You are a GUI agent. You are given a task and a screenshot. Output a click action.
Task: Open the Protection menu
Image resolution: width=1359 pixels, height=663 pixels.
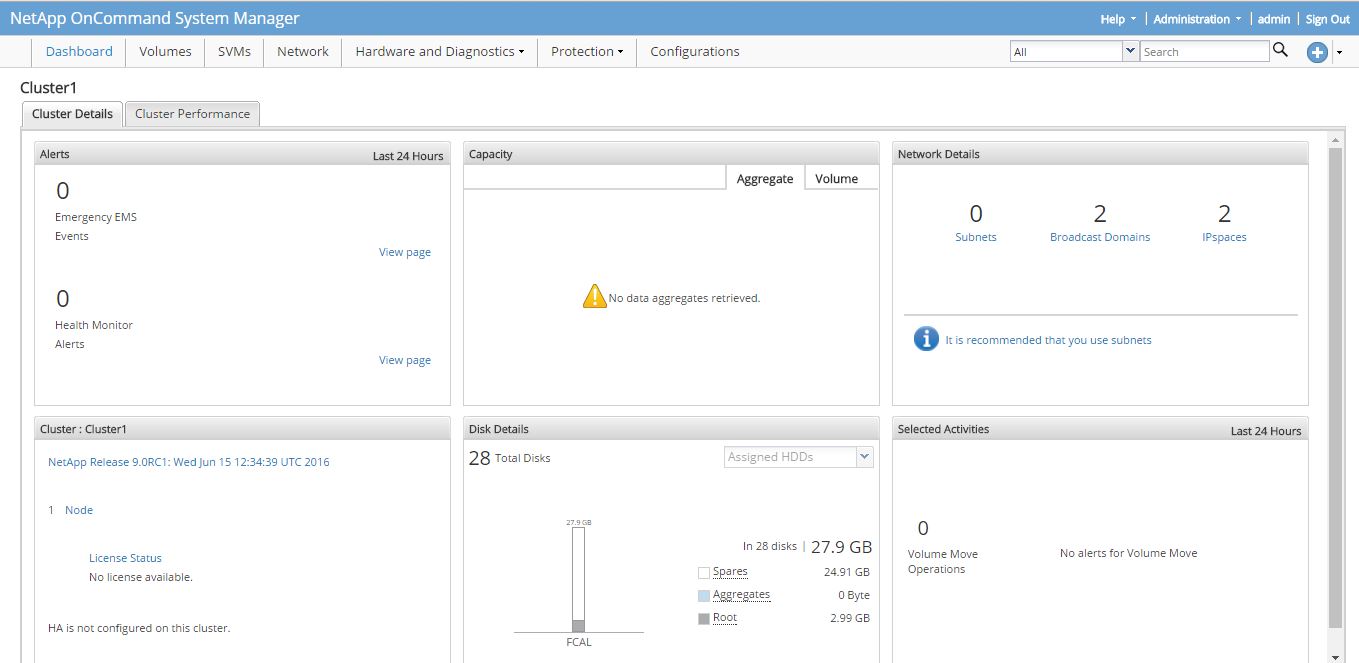586,51
